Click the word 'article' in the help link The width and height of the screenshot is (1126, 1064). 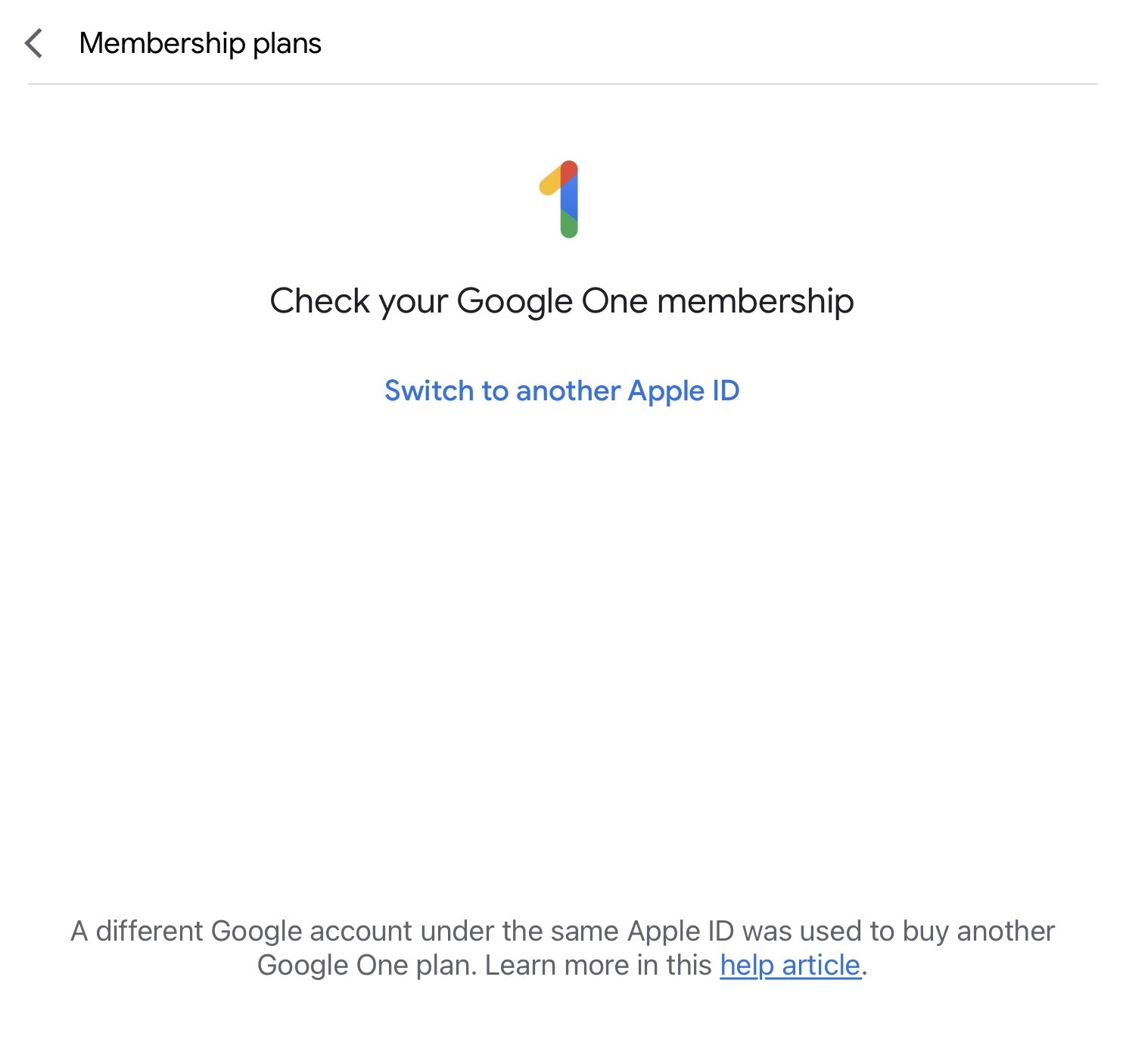[820, 965]
